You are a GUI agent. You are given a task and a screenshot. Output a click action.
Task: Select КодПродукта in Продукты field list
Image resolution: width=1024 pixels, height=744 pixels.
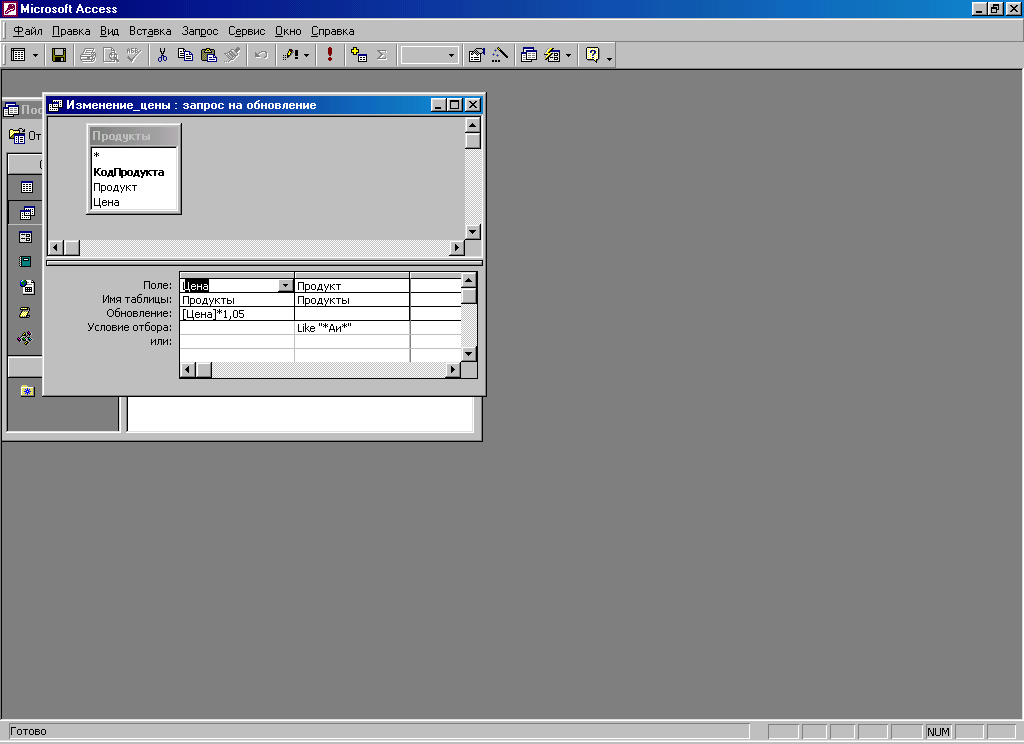pyautogui.click(x=129, y=172)
